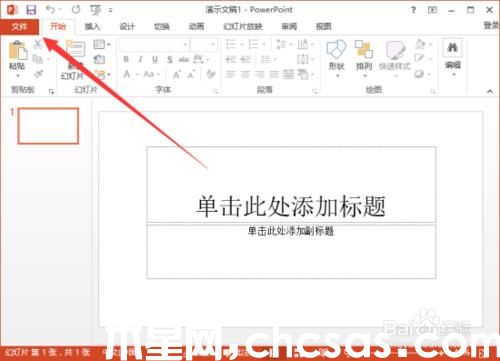This screenshot has width=500, height=361.
Task: Toggle underline formatting
Action: pyautogui.click(x=155, y=59)
